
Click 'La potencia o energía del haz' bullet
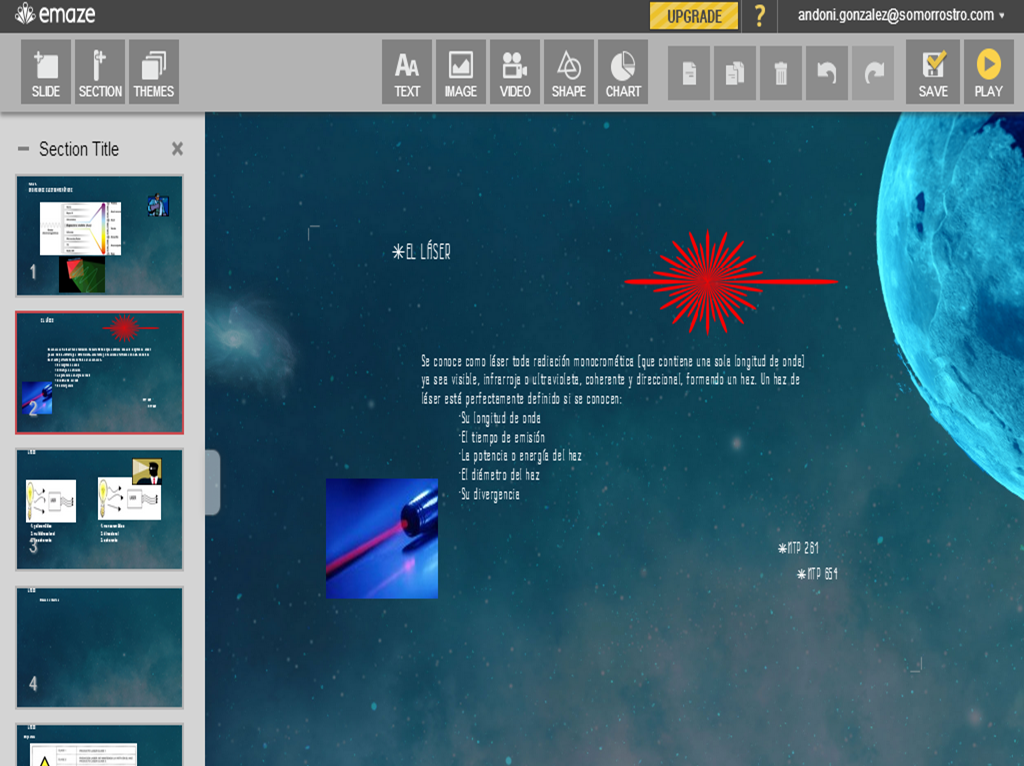[x=520, y=456]
